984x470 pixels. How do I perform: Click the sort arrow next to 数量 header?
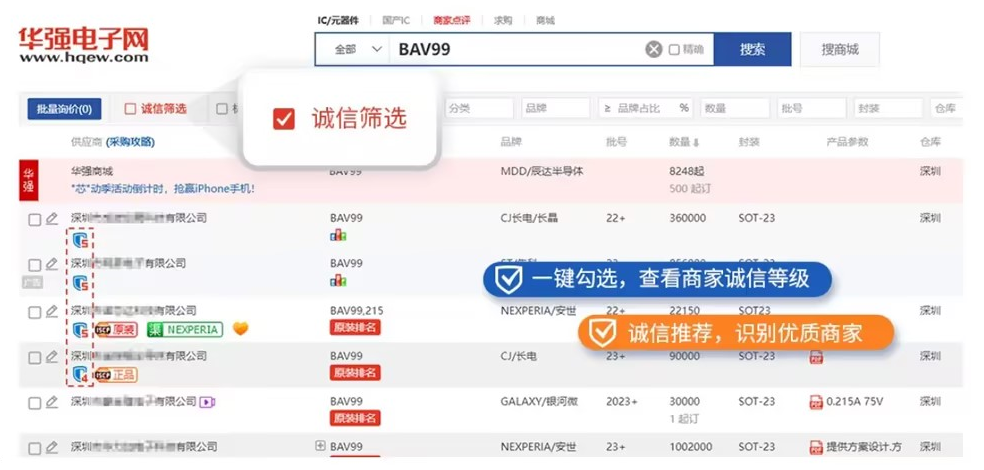(695, 142)
